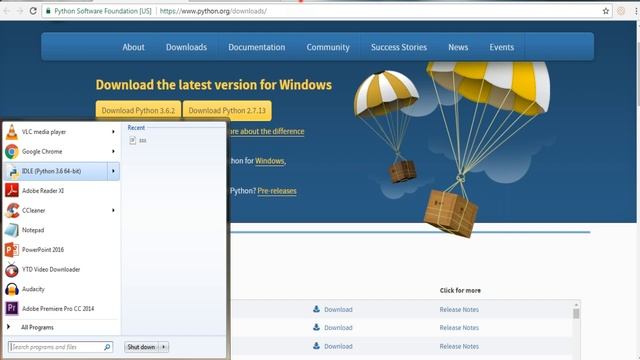
Task: Click the Shut down button
Action: click(x=141, y=347)
